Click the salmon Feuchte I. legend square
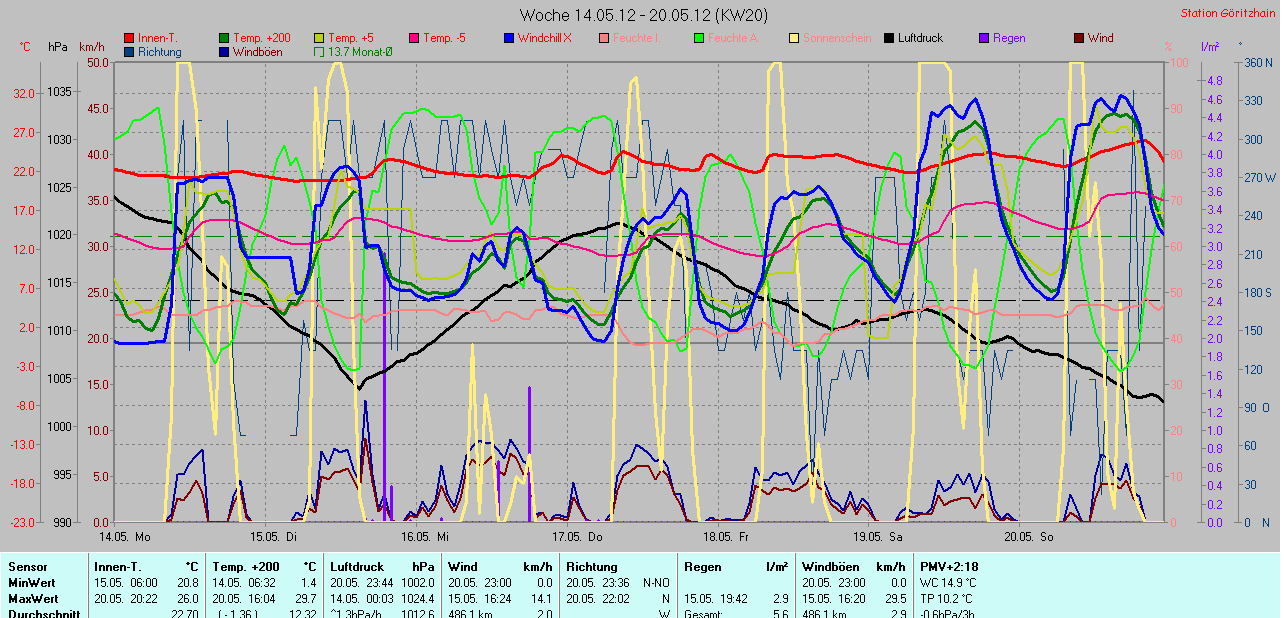The width and height of the screenshot is (1284, 618). (x=604, y=38)
